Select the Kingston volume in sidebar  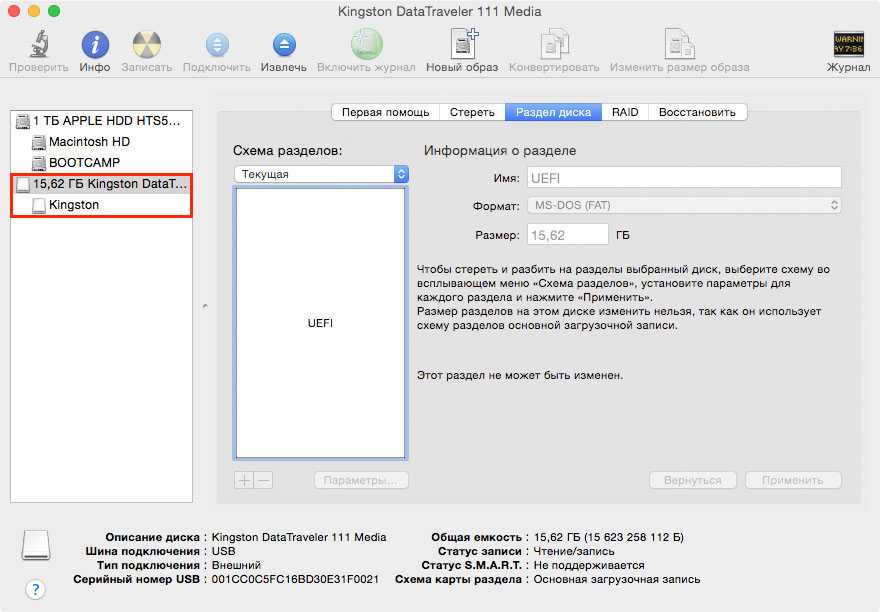pyautogui.click(x=101, y=204)
